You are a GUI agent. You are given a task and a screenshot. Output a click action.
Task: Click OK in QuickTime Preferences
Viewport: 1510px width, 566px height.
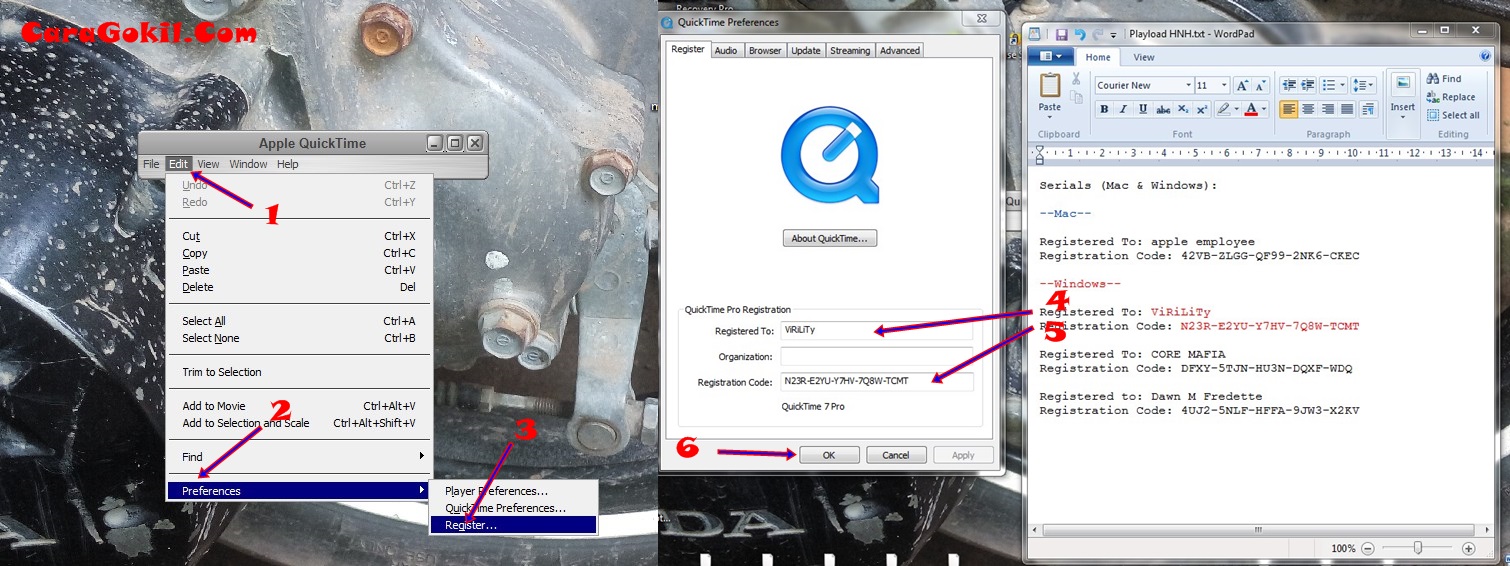829,455
